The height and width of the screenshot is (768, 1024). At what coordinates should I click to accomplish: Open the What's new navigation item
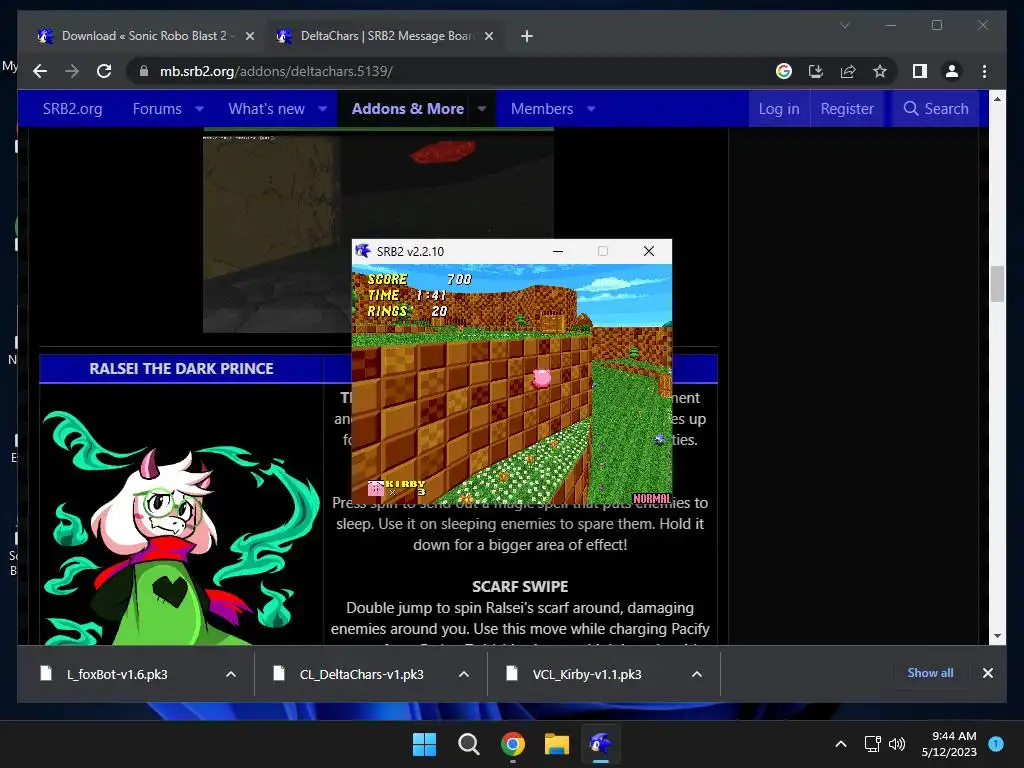[x=266, y=108]
